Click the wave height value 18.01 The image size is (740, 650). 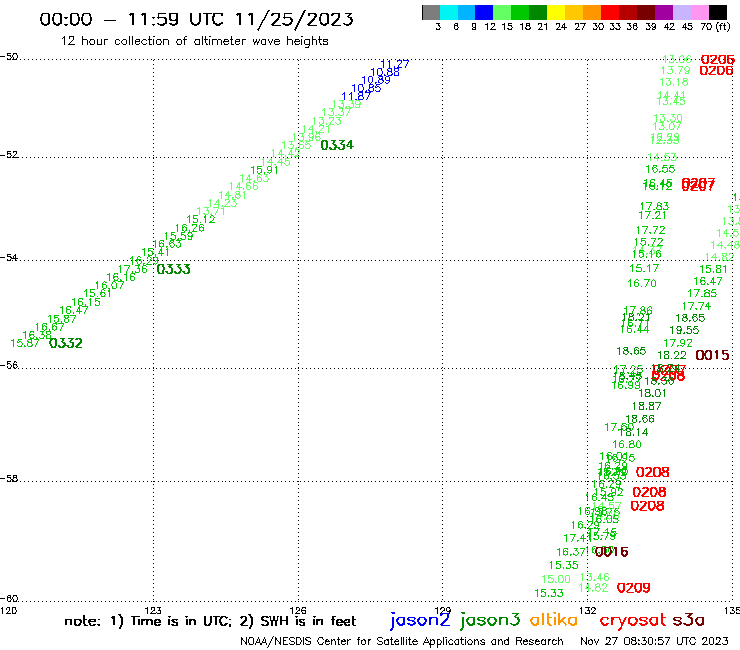(x=652, y=393)
